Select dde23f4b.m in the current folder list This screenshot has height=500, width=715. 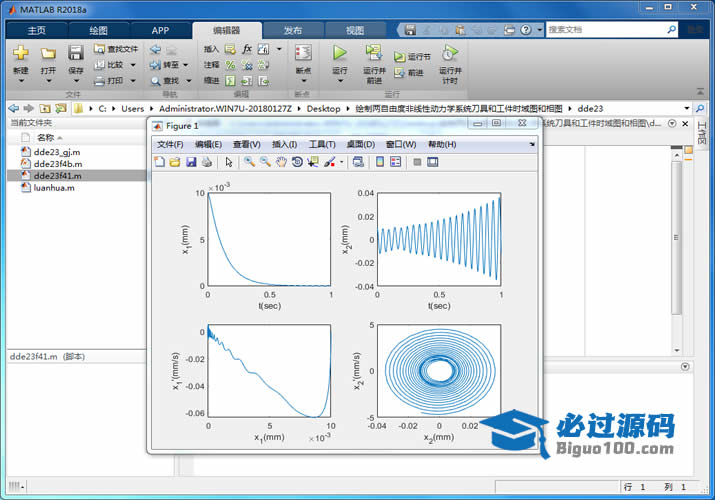pos(57,163)
